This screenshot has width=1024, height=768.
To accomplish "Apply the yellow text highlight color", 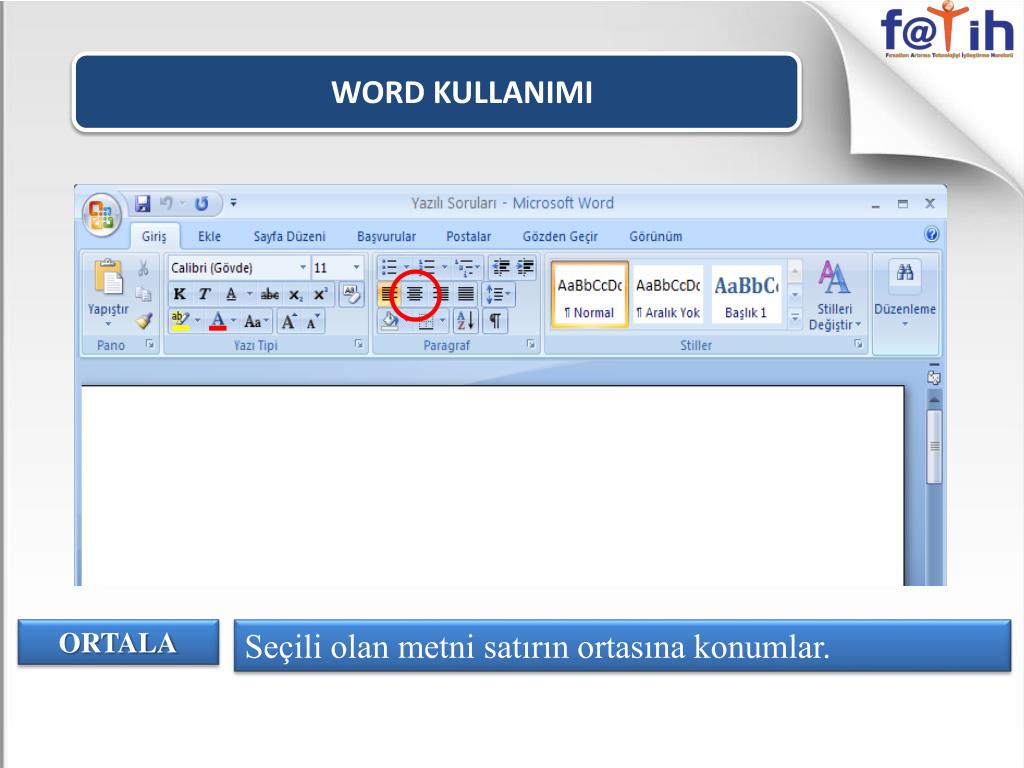I will point(180,321).
